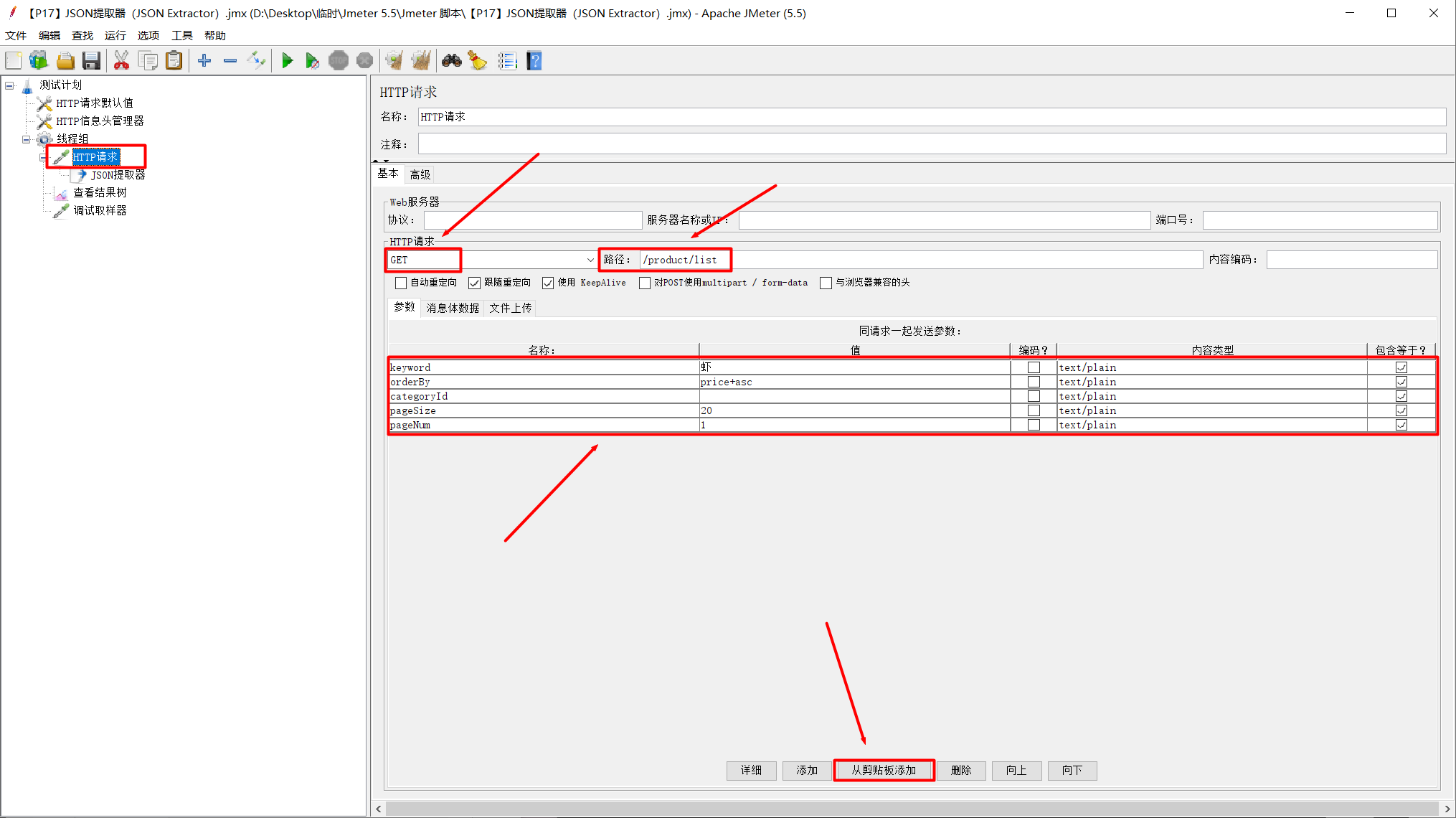Open the 运行 menu
This screenshot has height=818, width=1456.
115,36
